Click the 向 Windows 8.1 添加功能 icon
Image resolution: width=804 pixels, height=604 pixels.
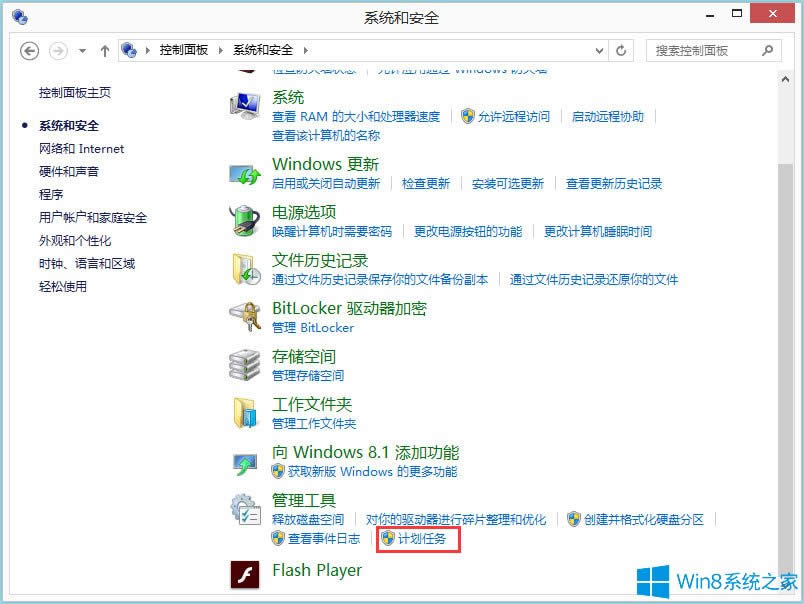pos(245,460)
